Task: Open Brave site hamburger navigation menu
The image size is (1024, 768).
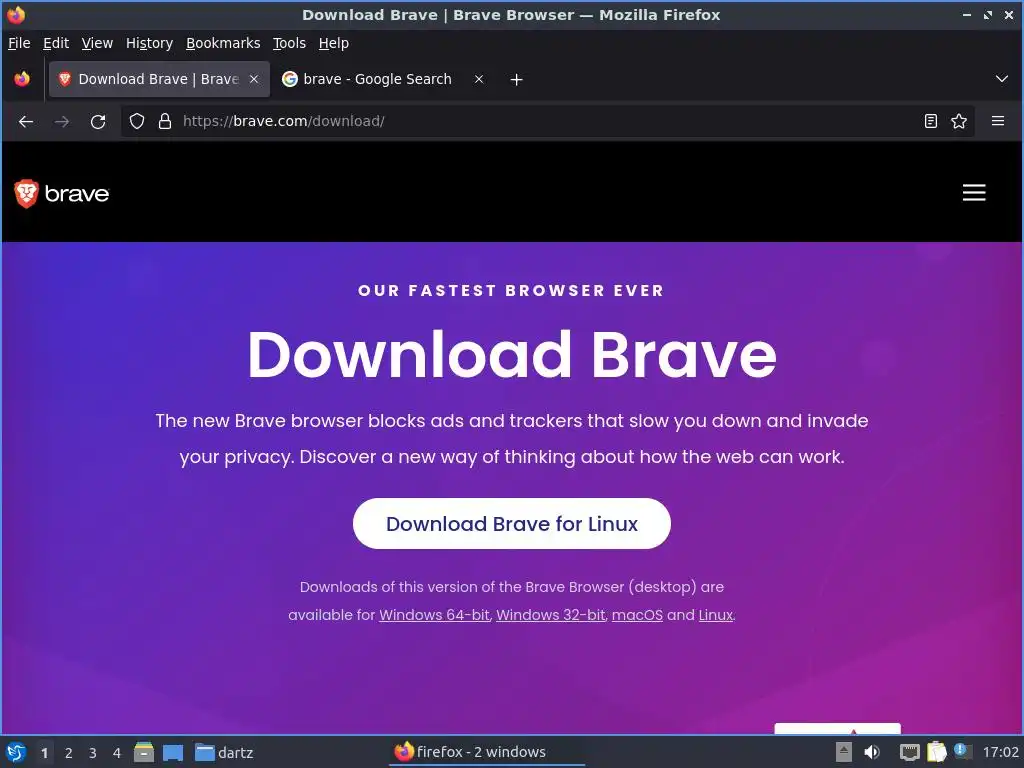Action: click(x=974, y=193)
